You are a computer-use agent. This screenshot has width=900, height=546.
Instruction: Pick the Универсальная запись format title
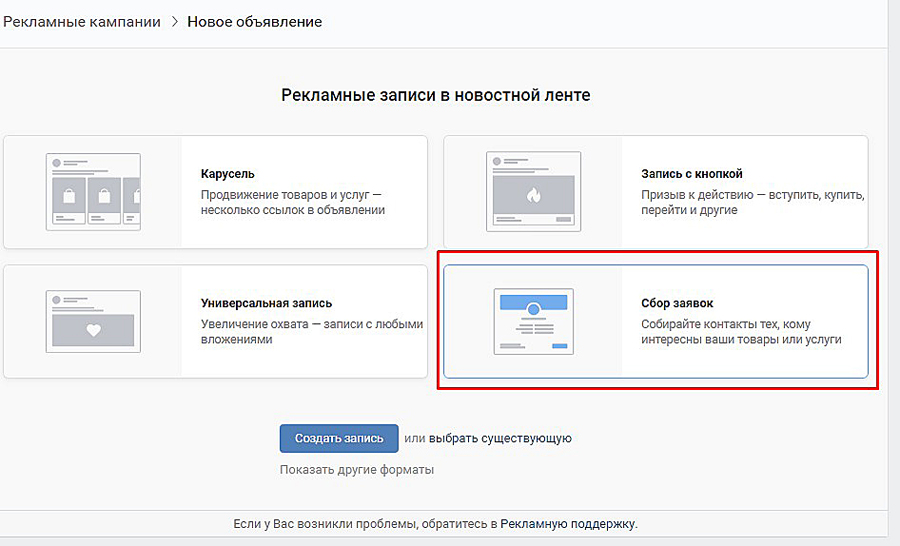click(x=266, y=303)
